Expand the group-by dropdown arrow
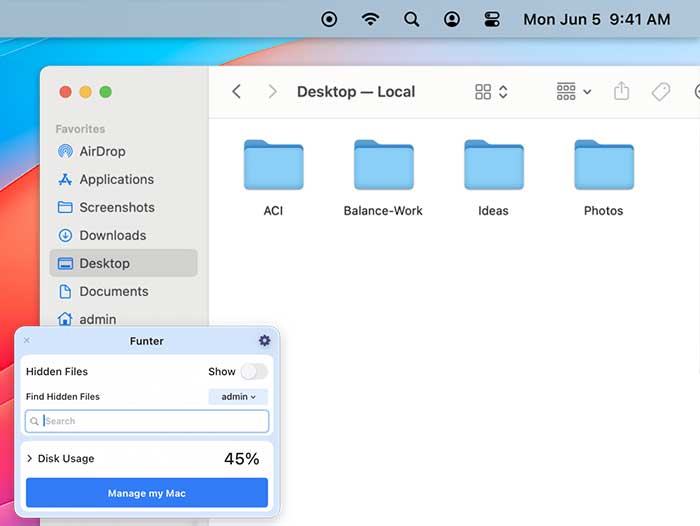 click(x=588, y=92)
